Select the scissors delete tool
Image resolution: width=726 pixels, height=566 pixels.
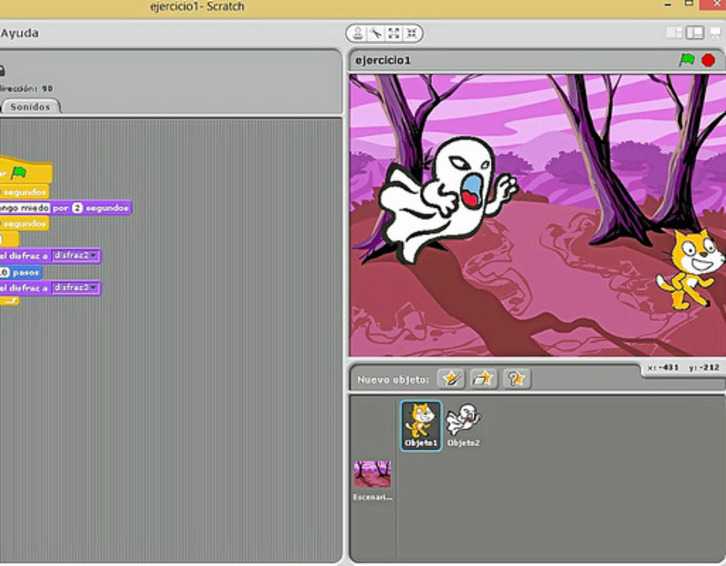click(x=376, y=33)
